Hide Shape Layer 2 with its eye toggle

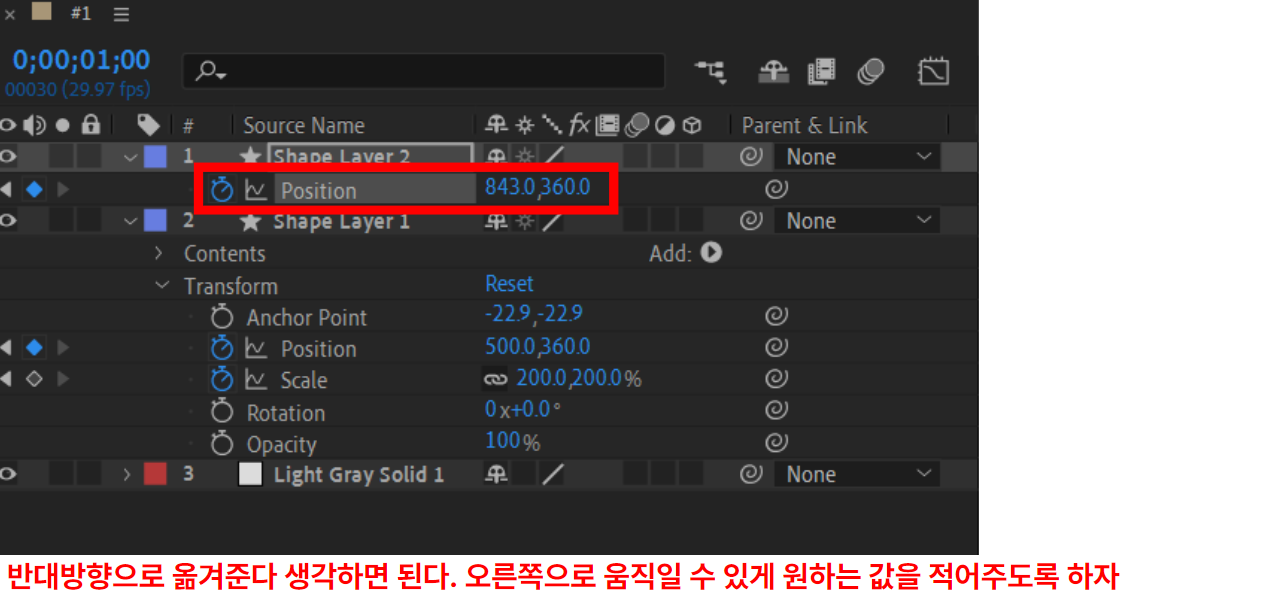tap(8, 156)
